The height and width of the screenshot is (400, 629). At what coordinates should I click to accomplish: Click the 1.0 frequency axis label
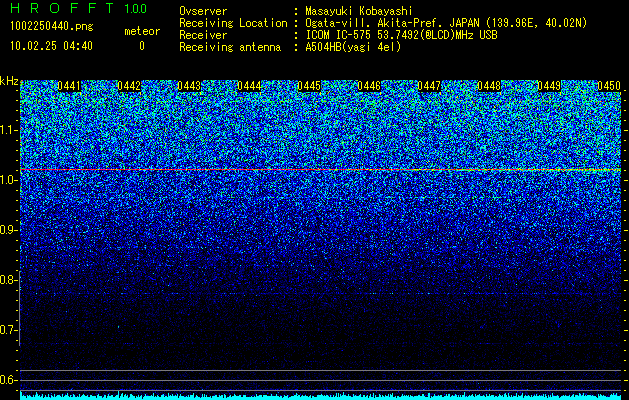tap(8, 181)
